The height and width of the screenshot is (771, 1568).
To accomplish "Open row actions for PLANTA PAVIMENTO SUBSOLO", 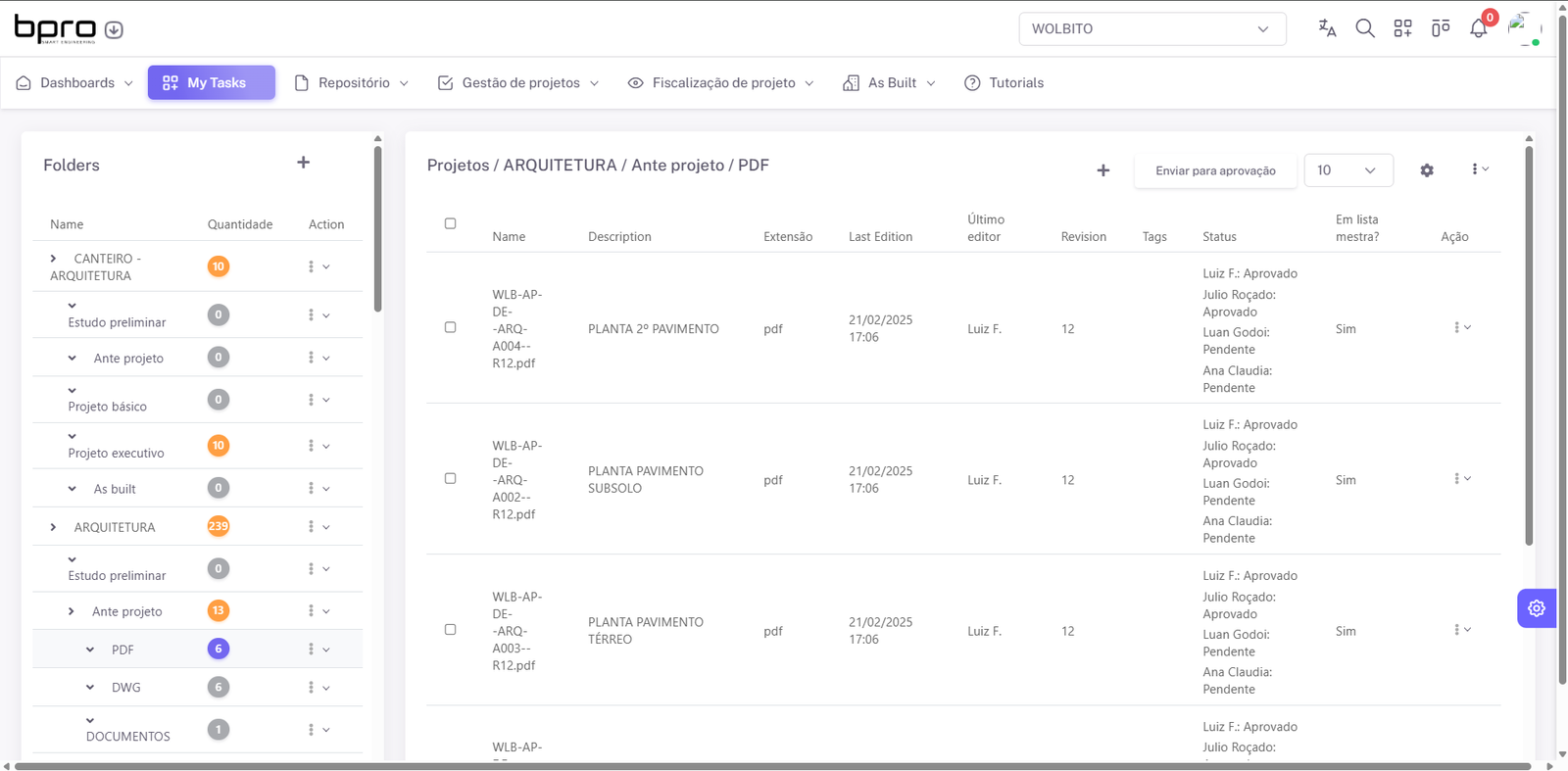I will [x=1462, y=479].
